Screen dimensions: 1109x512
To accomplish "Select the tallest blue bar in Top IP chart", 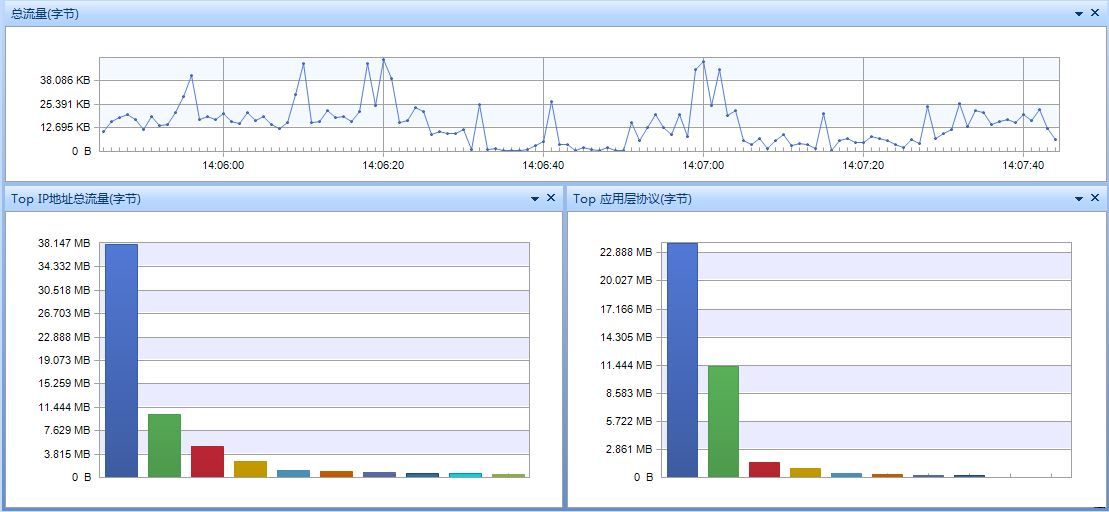I will click(x=121, y=360).
